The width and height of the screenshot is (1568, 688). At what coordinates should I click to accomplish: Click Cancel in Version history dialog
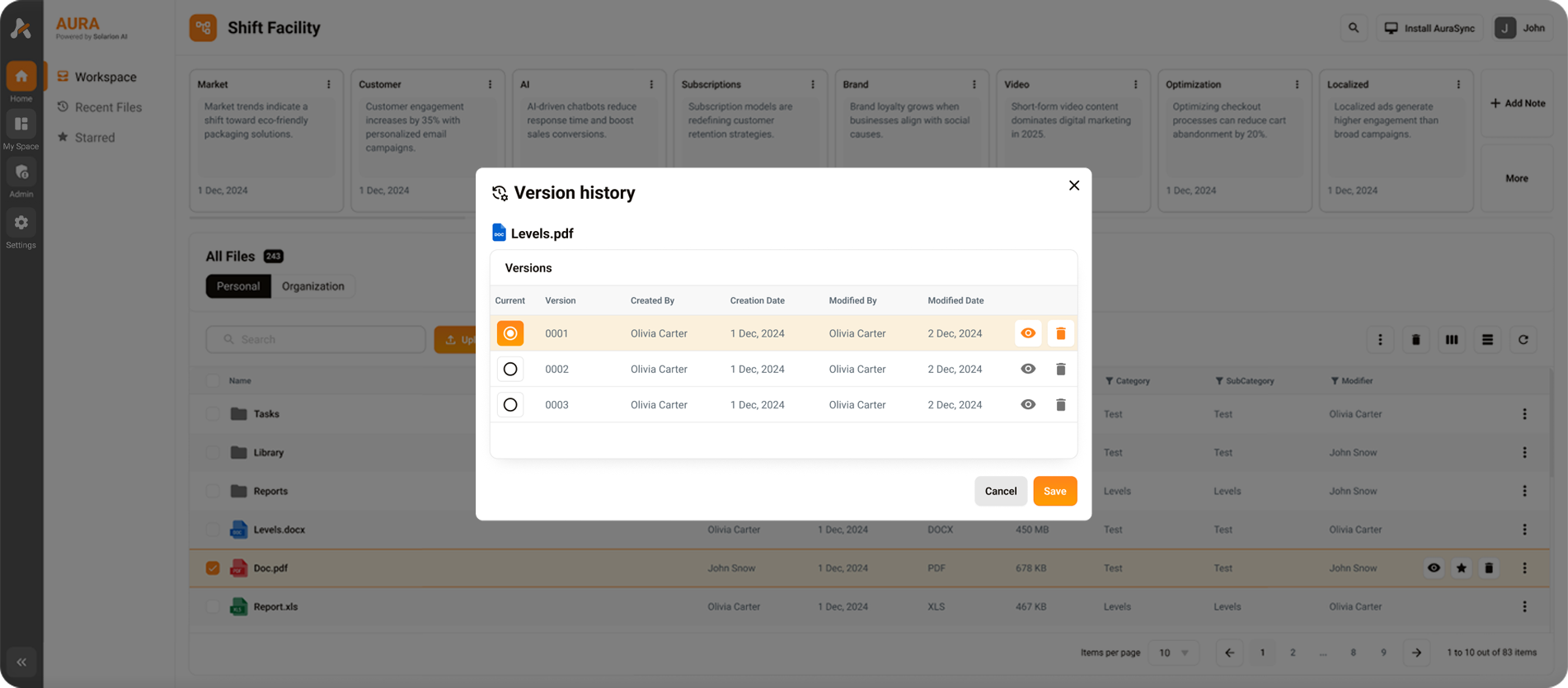pyautogui.click(x=1000, y=492)
